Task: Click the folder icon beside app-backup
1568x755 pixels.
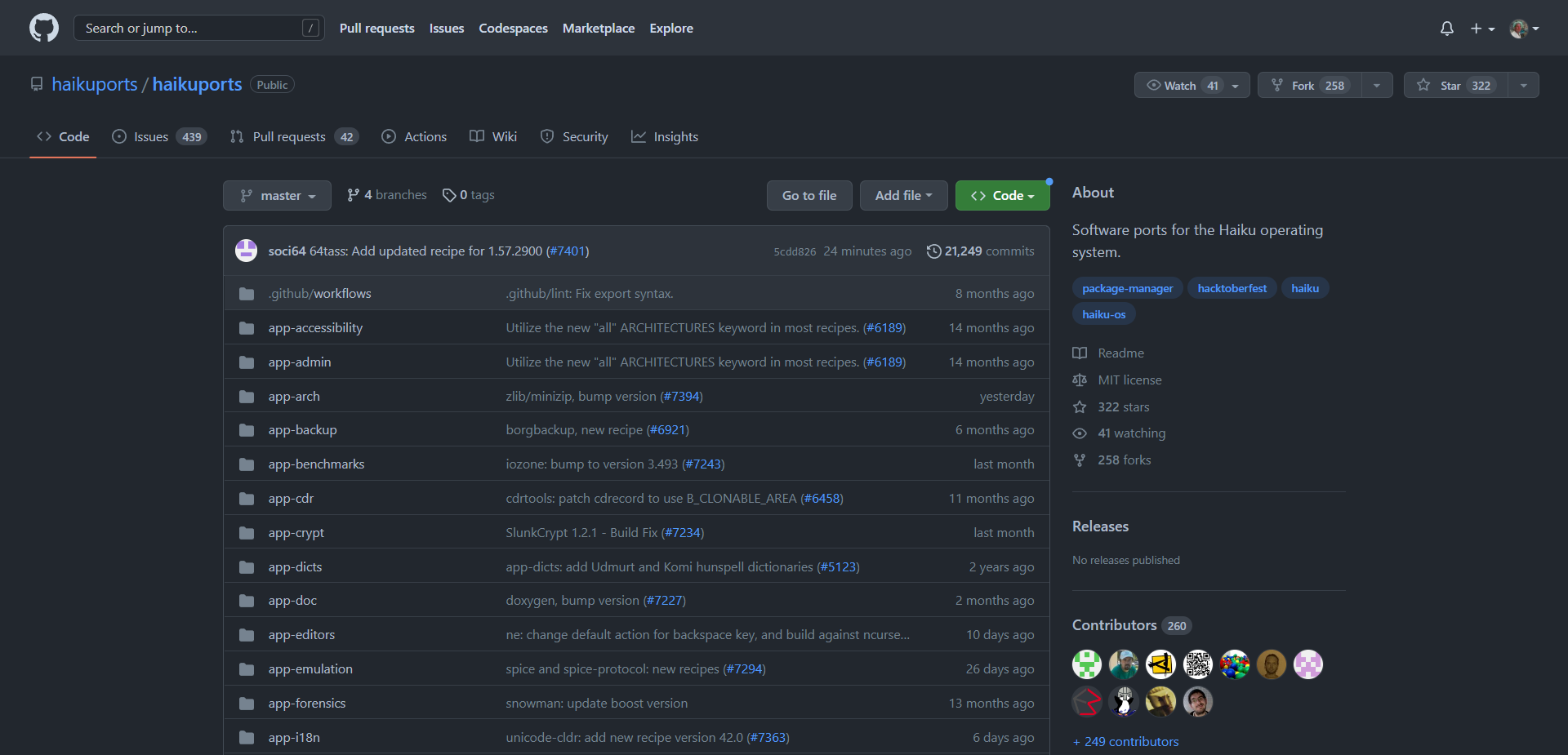Action: [247, 430]
